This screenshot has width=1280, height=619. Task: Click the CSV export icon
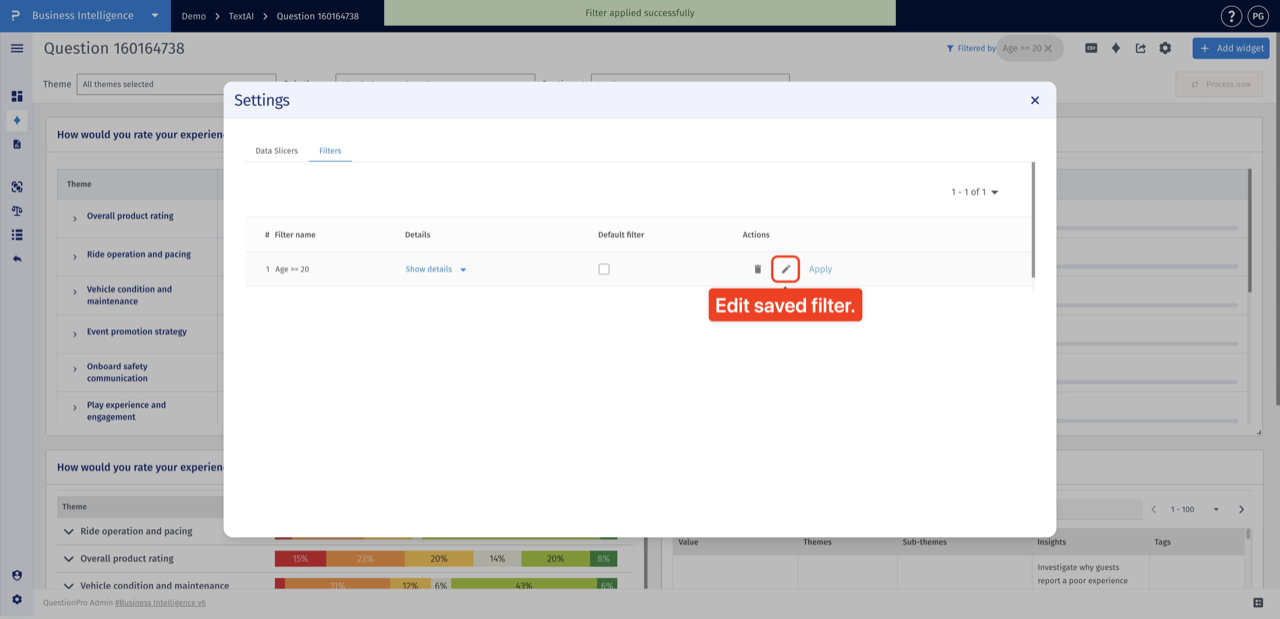pos(1092,48)
